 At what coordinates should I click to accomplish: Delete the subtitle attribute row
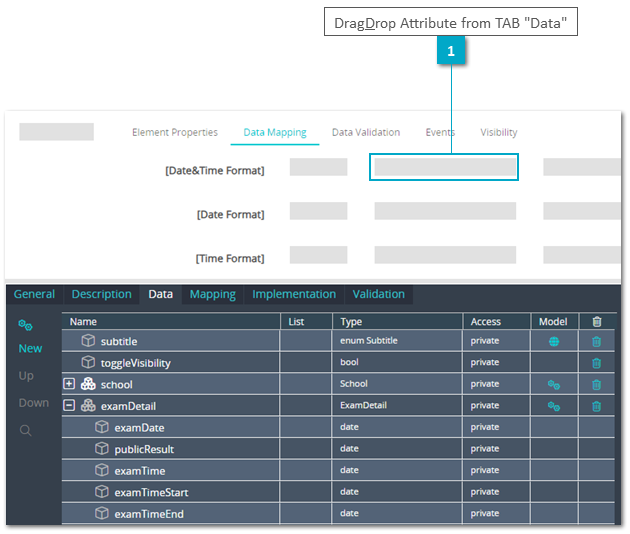tap(596, 342)
